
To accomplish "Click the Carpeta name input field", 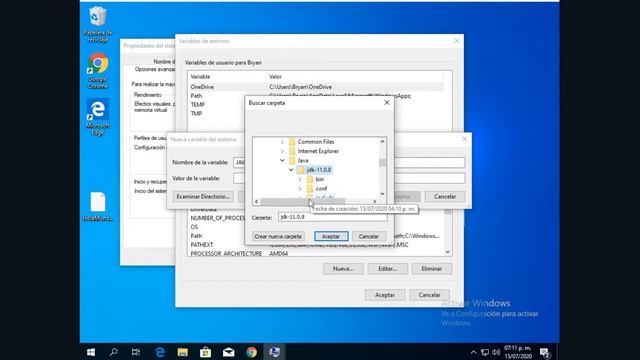I will click(333, 217).
